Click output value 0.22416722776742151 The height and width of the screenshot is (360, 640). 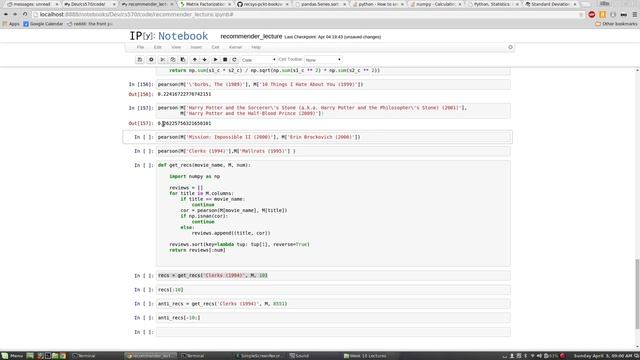(x=184, y=94)
